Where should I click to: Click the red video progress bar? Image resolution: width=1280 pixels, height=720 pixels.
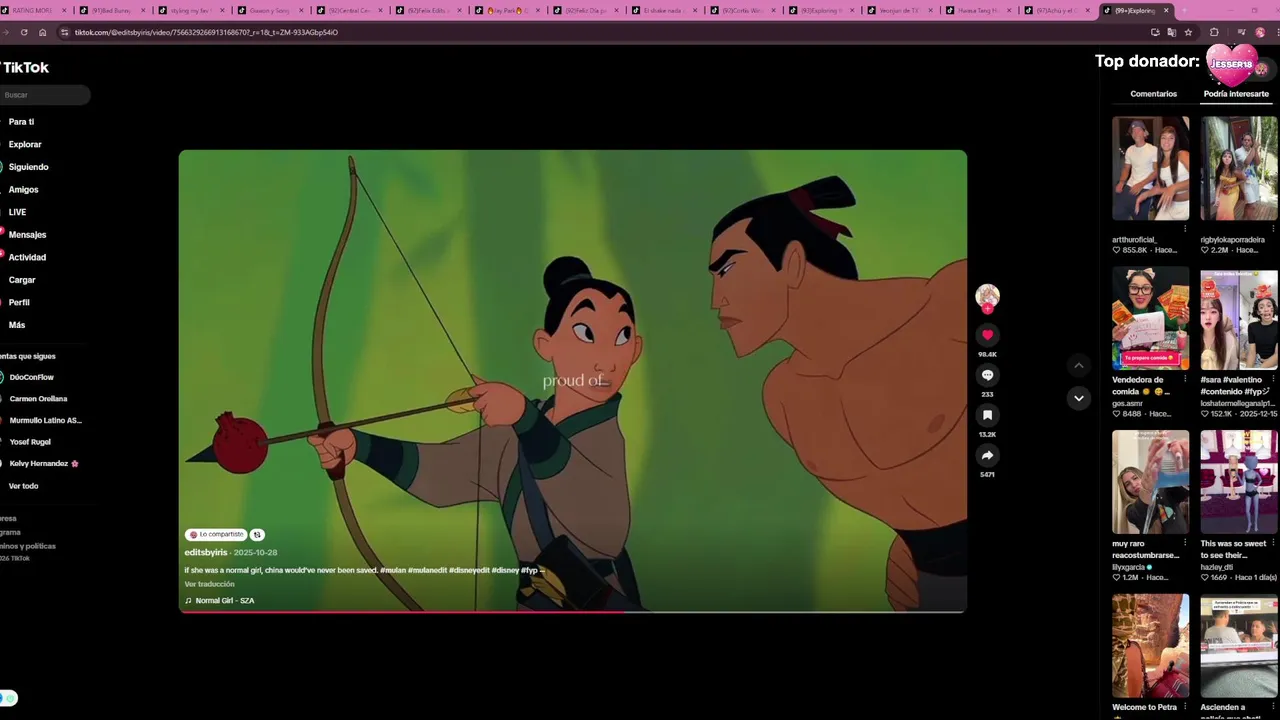[401, 611]
